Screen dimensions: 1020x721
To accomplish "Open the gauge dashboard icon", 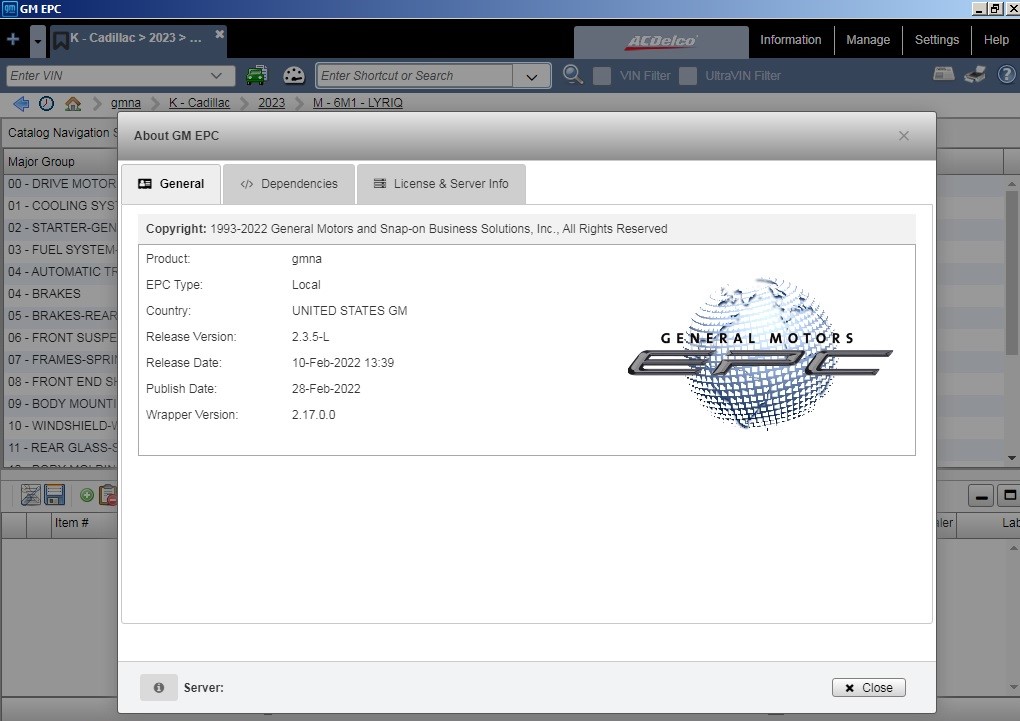I will 294,75.
